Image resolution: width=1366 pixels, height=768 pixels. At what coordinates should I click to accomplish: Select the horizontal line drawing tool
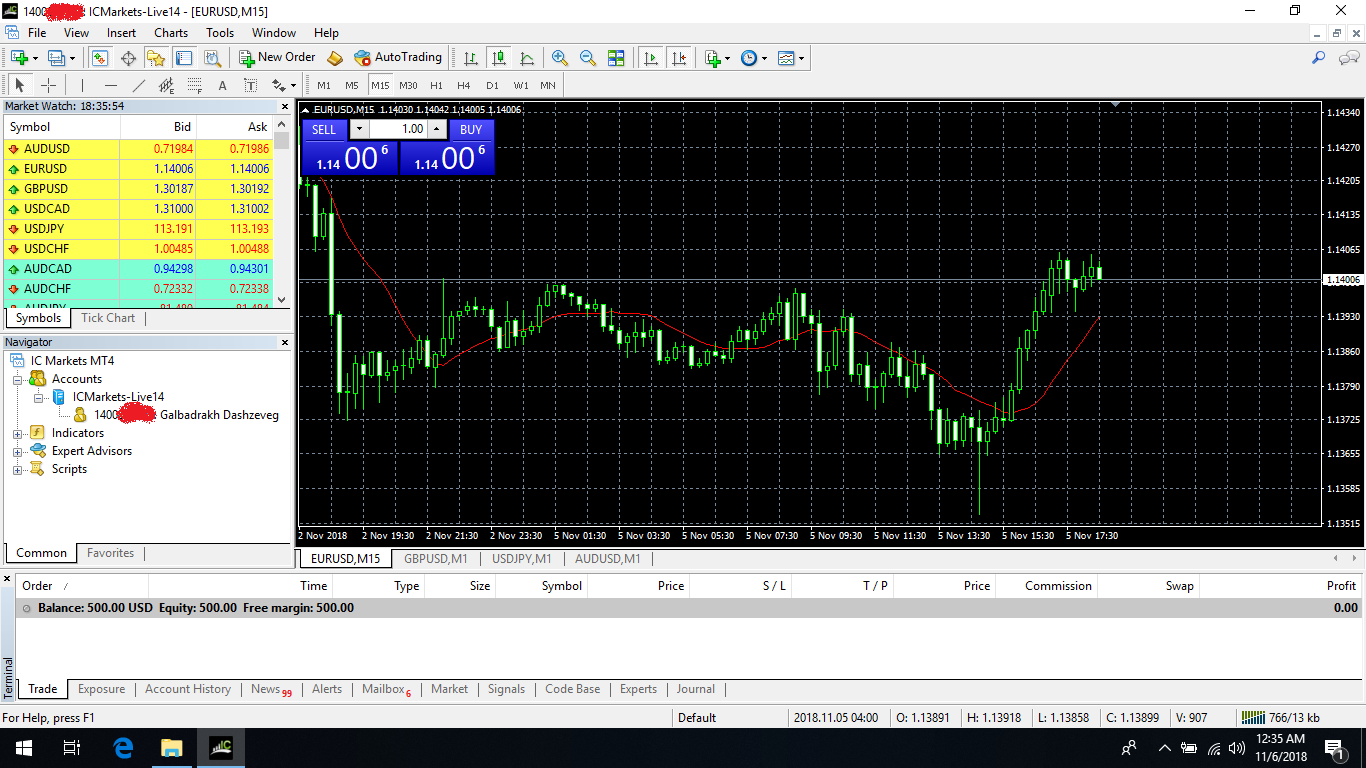[x=111, y=85]
